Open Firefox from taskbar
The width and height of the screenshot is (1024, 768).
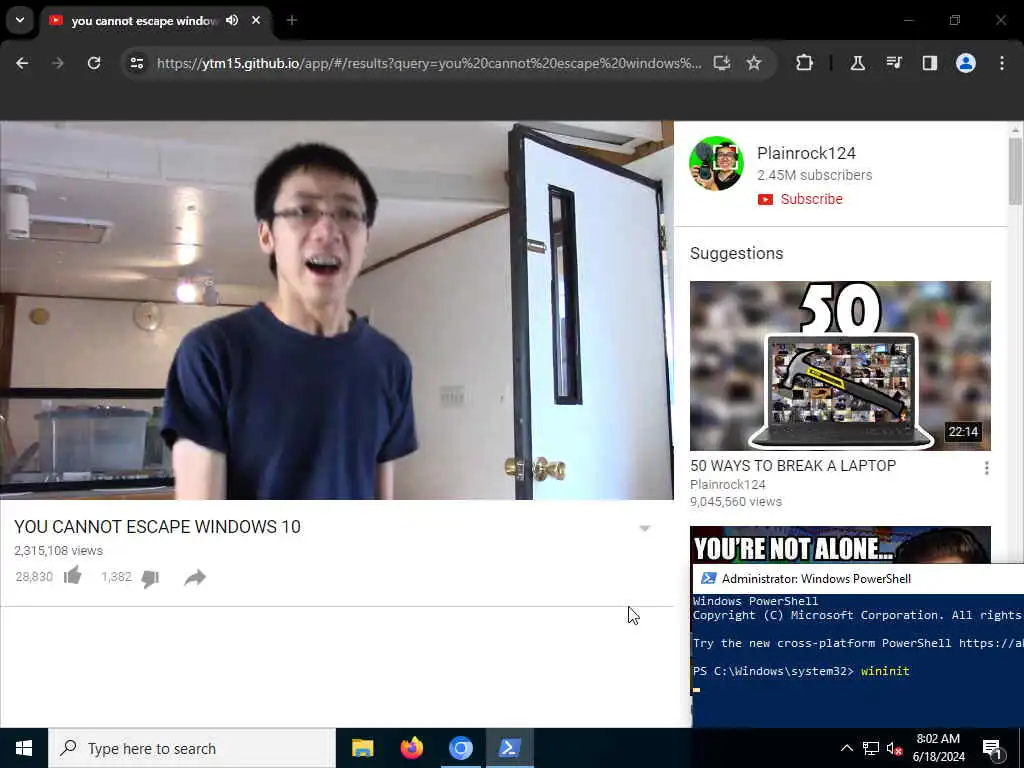pyautogui.click(x=411, y=748)
